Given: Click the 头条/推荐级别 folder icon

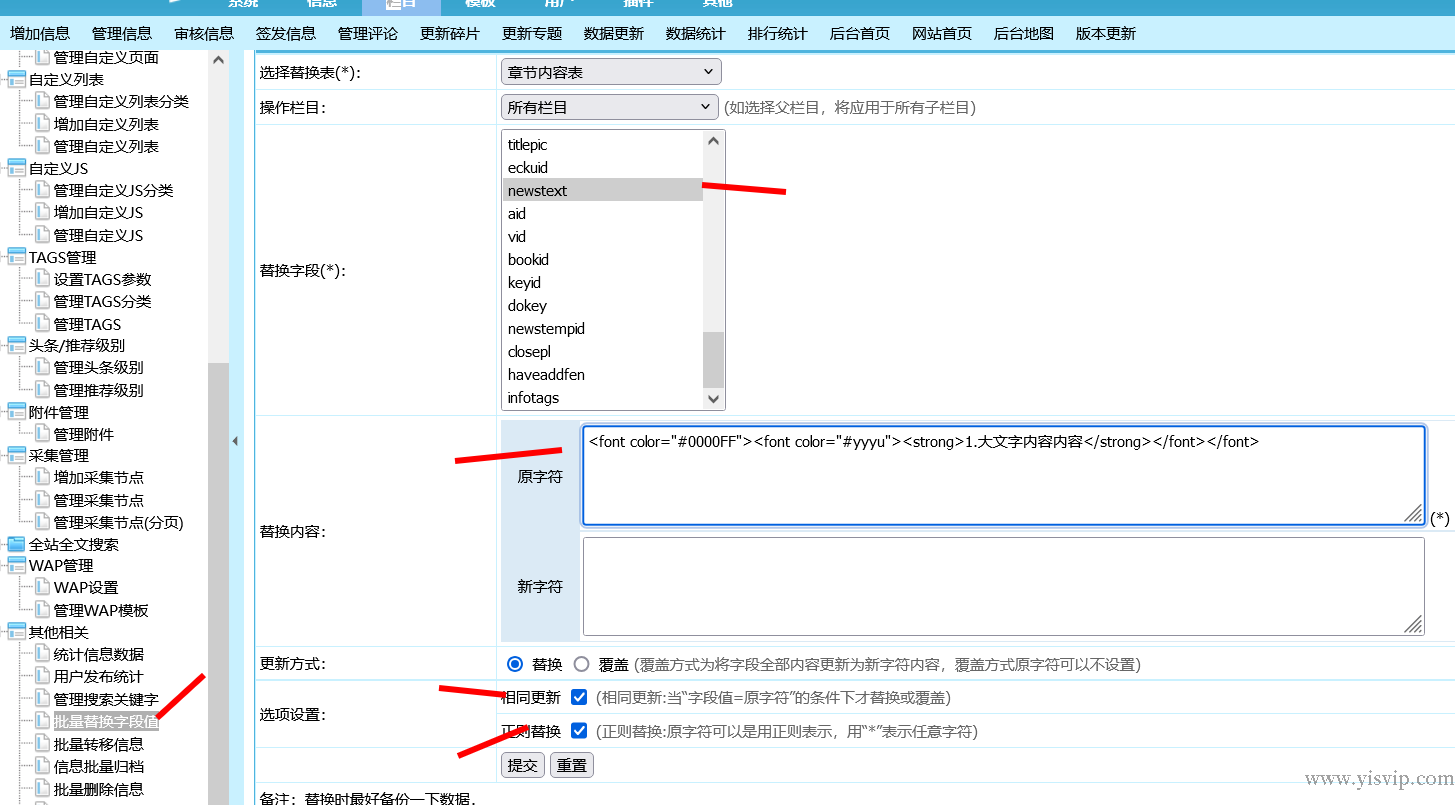Looking at the screenshot, I should [18, 345].
